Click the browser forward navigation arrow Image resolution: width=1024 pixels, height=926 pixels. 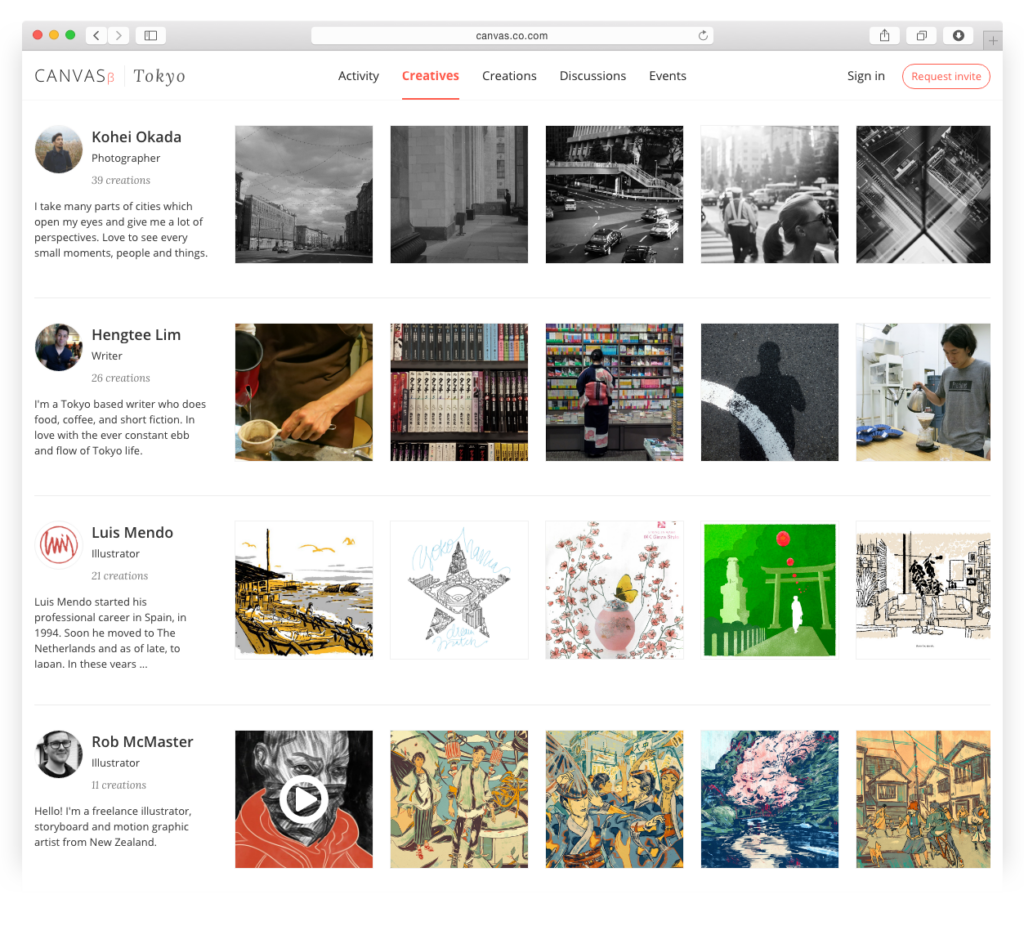coord(118,35)
